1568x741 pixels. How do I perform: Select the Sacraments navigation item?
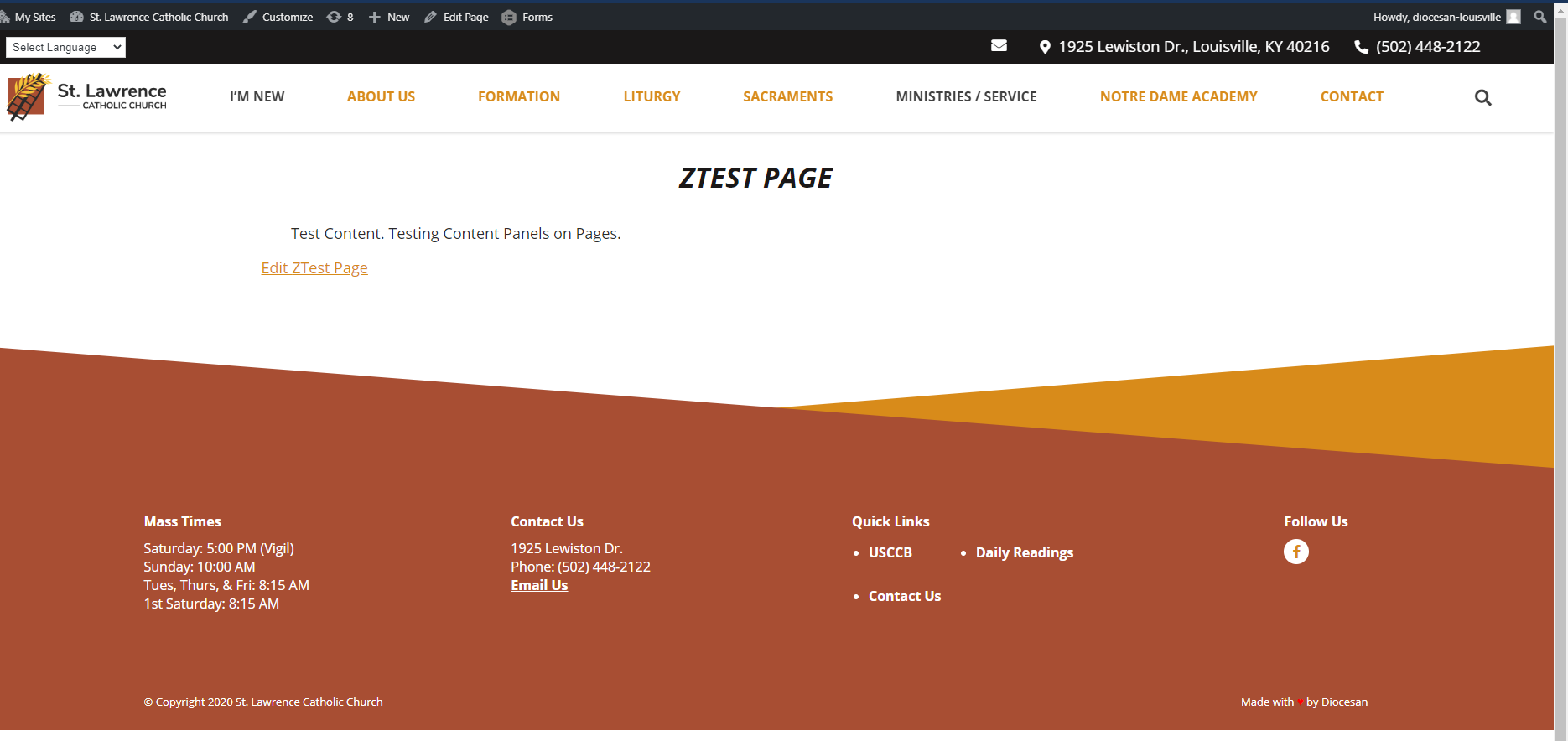[787, 97]
